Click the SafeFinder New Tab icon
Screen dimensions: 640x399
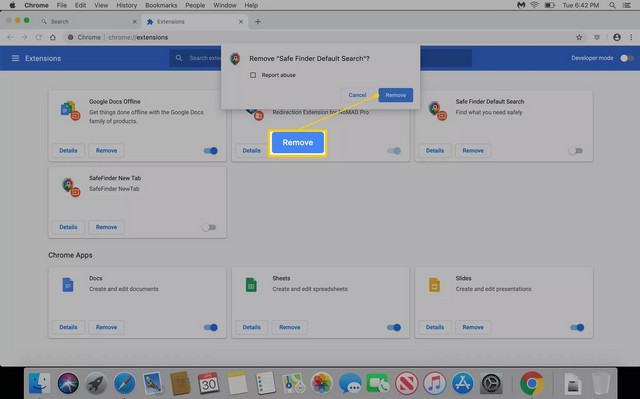coord(70,187)
